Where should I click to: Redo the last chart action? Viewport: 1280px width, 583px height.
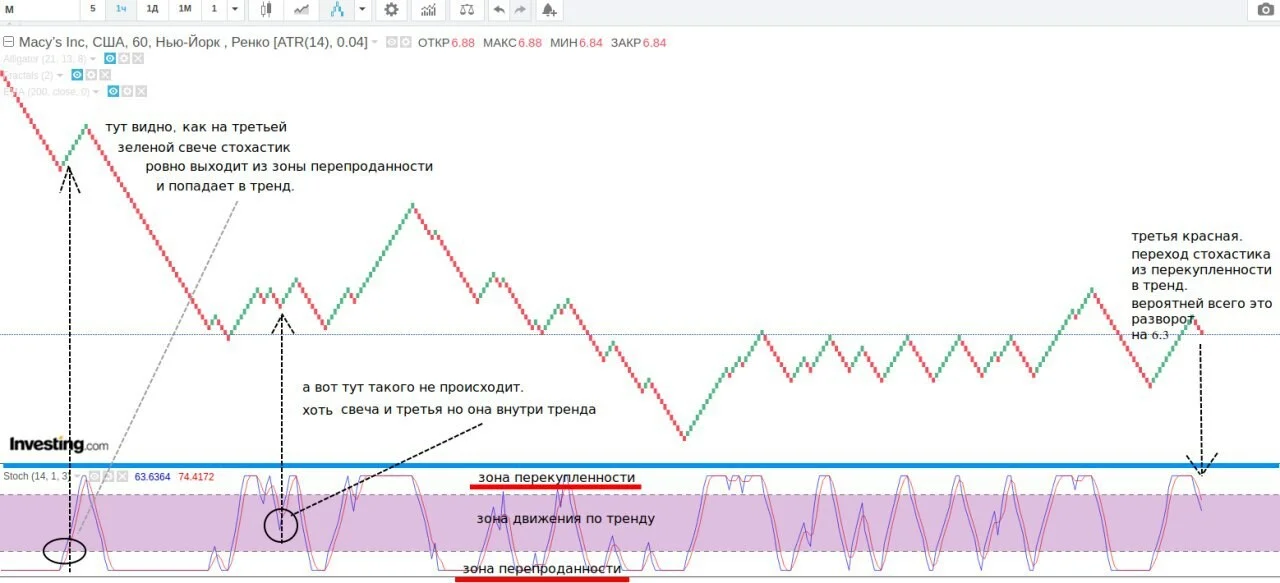(x=520, y=10)
